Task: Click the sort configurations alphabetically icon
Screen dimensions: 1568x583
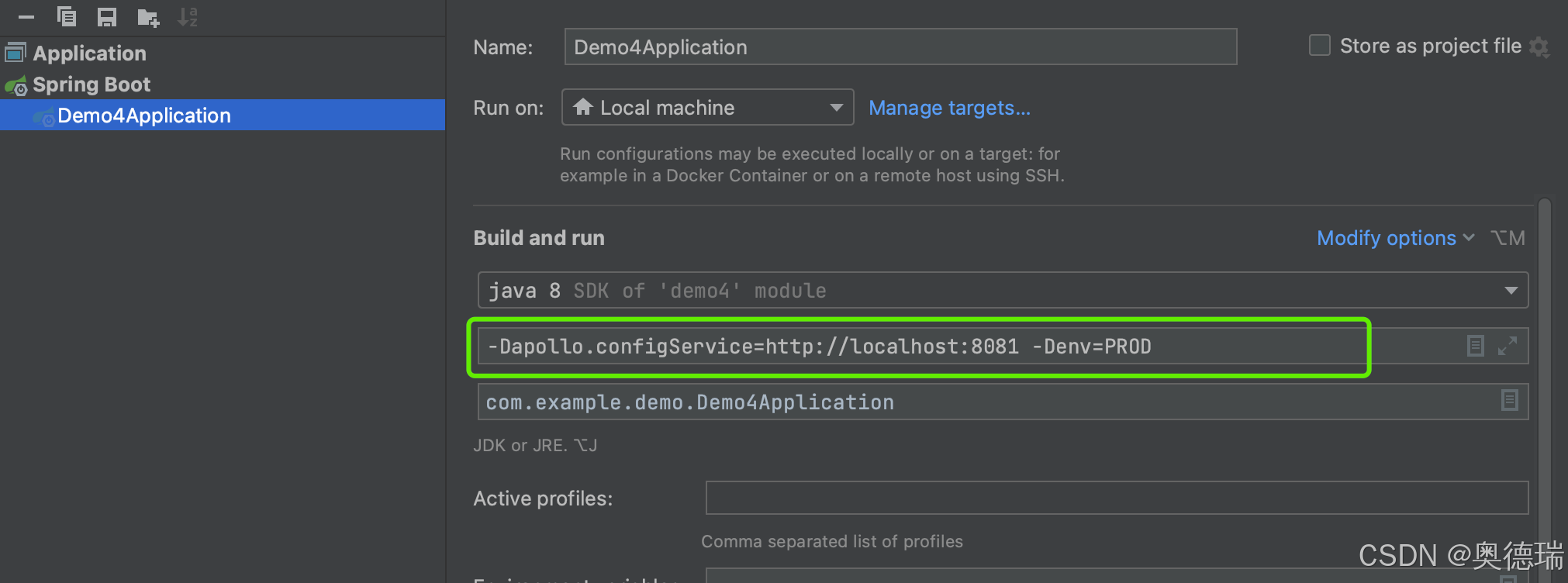Action: (188, 16)
